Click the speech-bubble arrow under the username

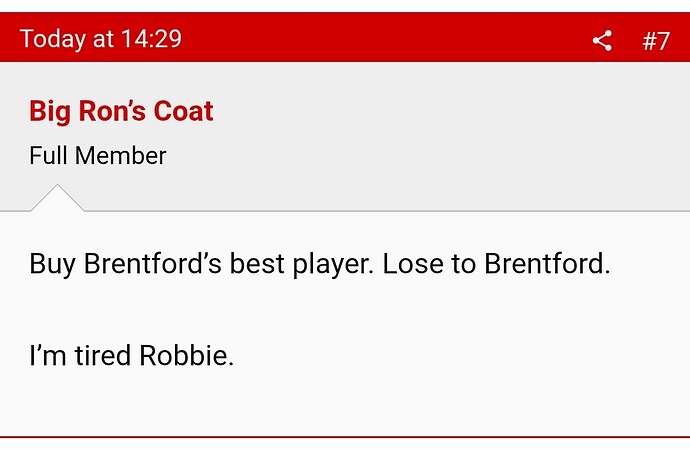57,198
